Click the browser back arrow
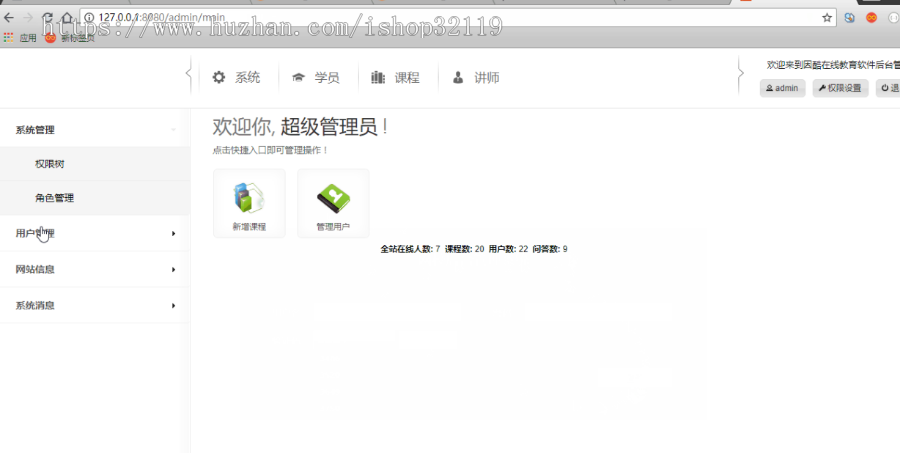This screenshot has width=900, height=453. click(9, 18)
